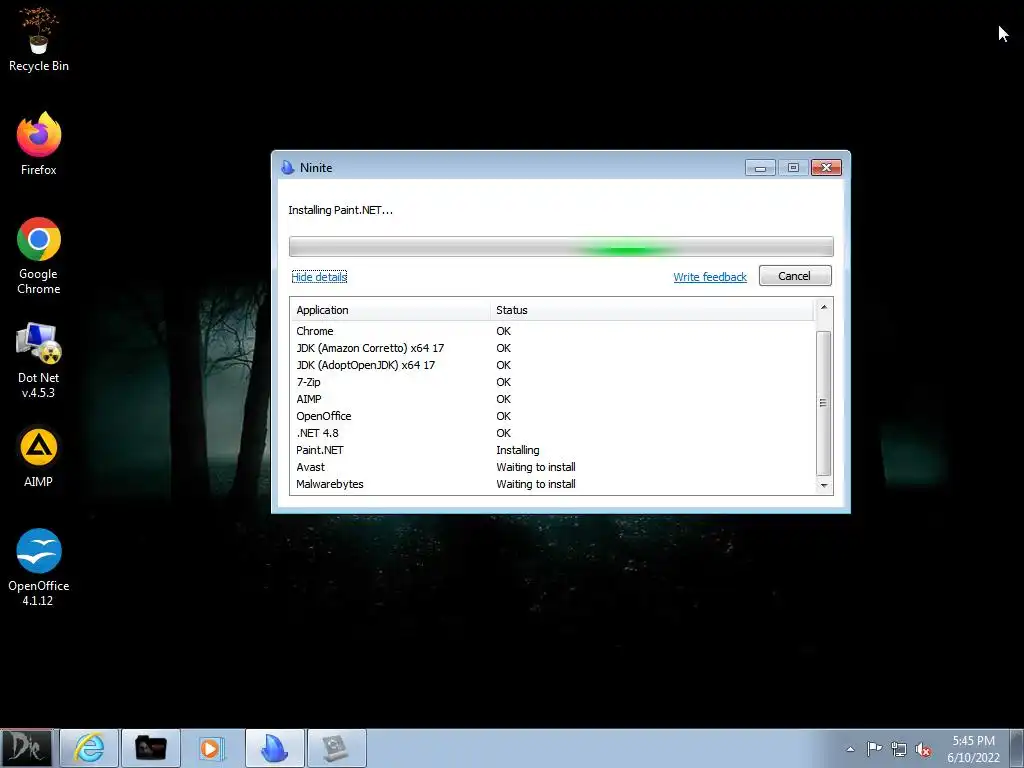Select the Chrome row in the list
Viewport: 1024px width, 768px height.
click(x=552, y=331)
